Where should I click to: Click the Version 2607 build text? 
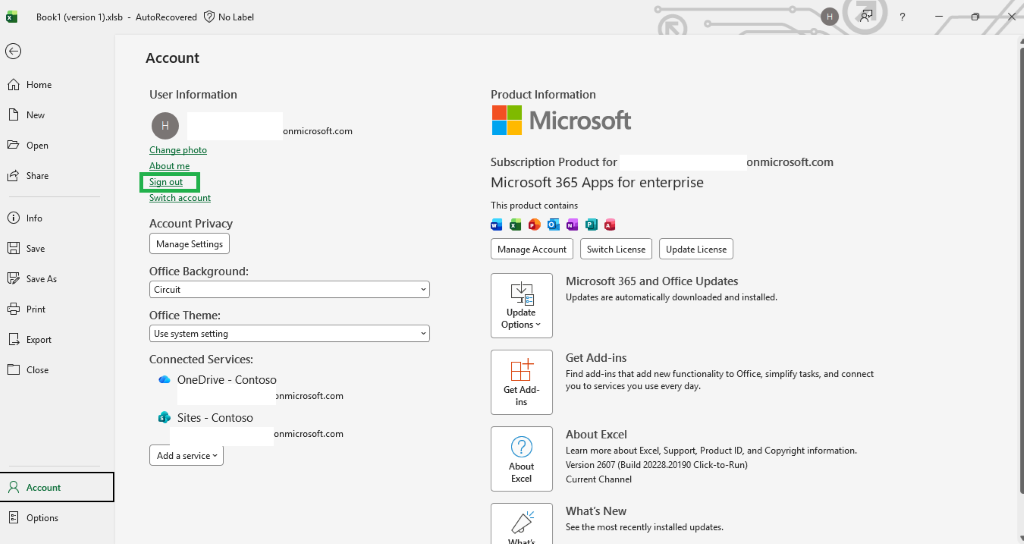(656, 465)
